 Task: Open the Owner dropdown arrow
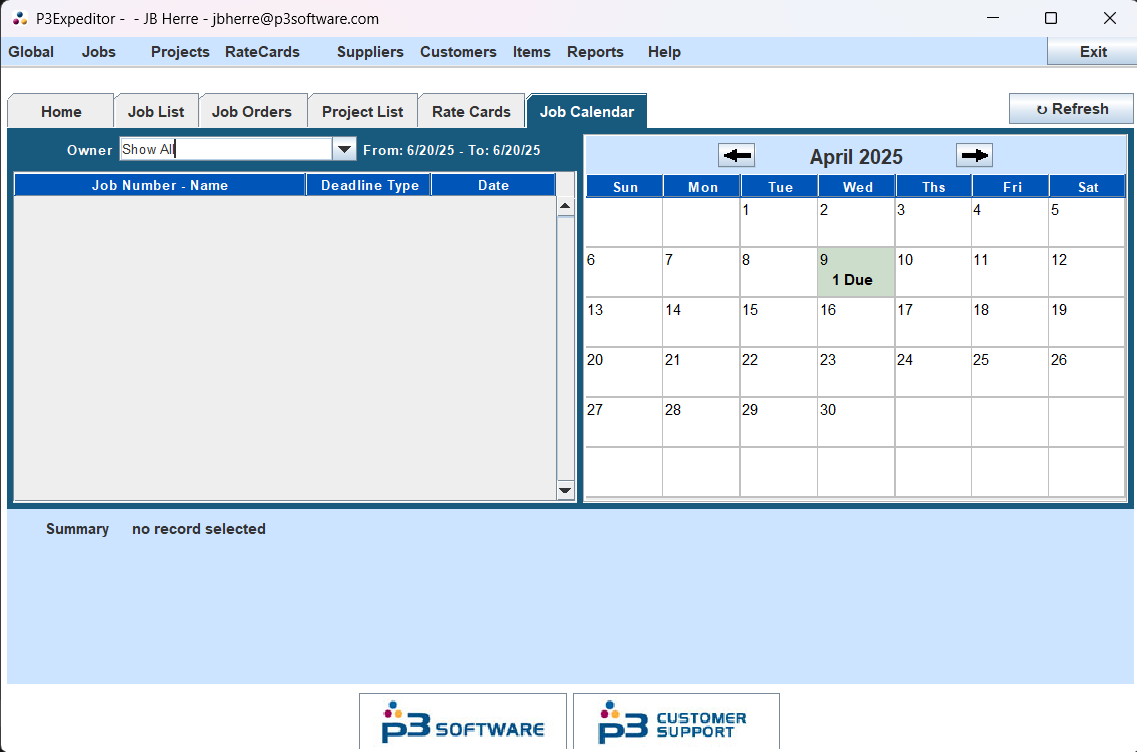(344, 149)
